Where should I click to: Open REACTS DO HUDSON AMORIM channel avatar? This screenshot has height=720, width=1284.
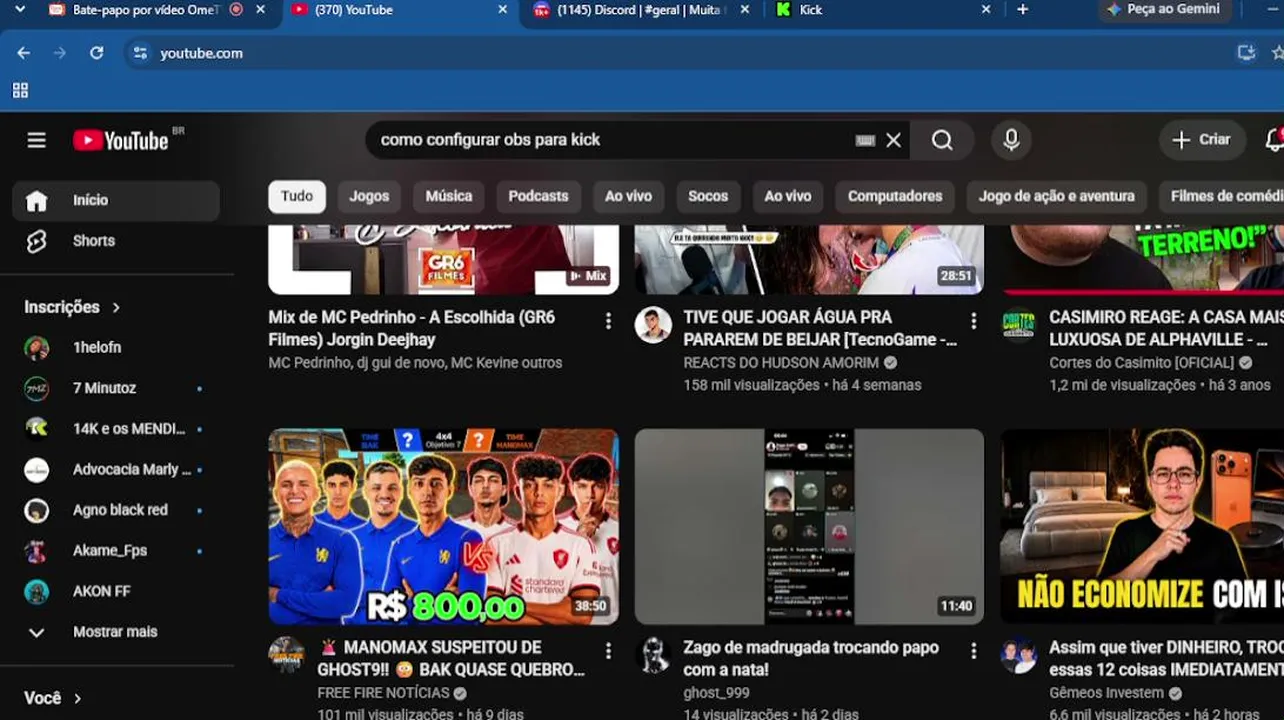coord(653,325)
